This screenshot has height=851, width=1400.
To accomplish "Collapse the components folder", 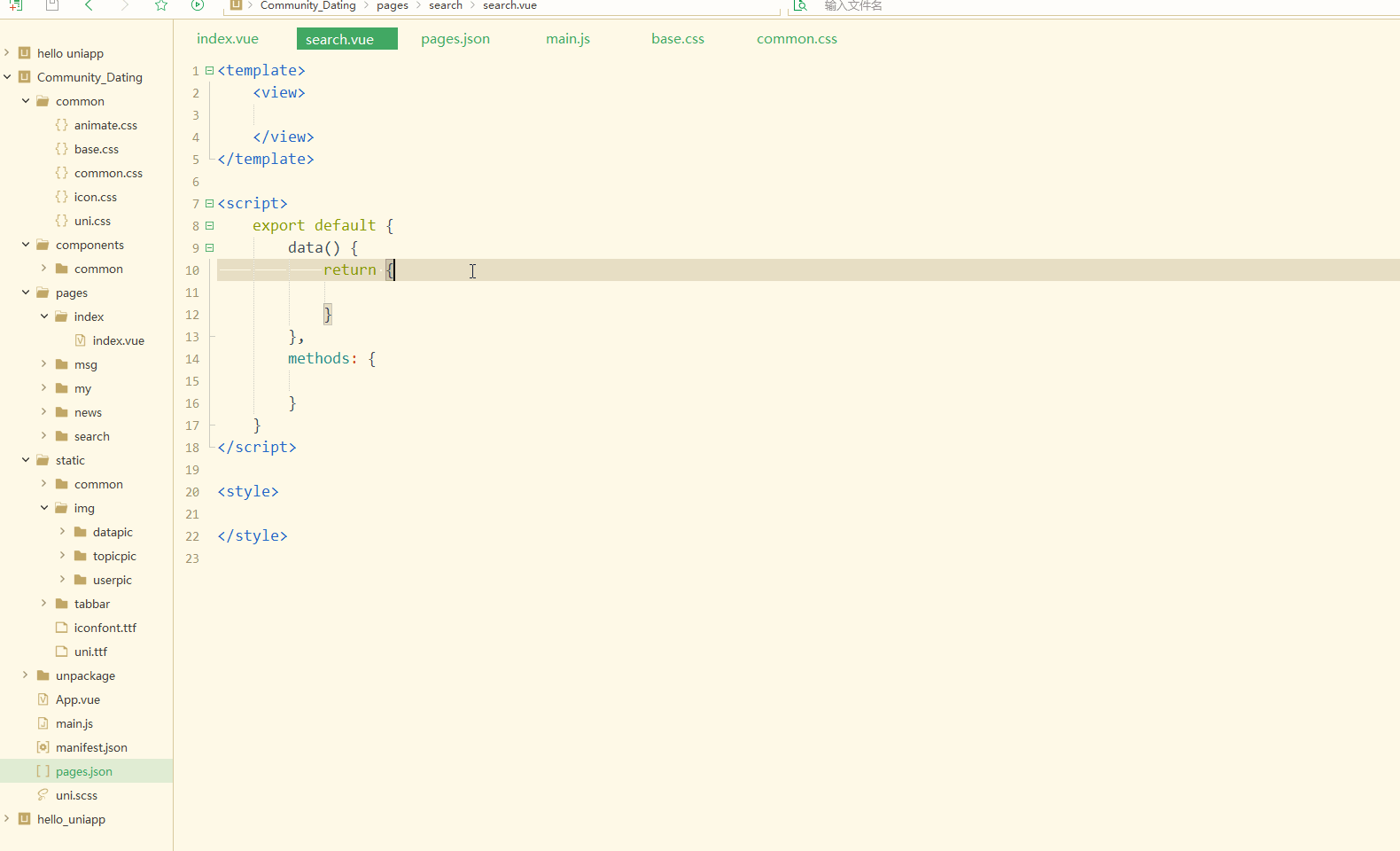I will coord(26,245).
